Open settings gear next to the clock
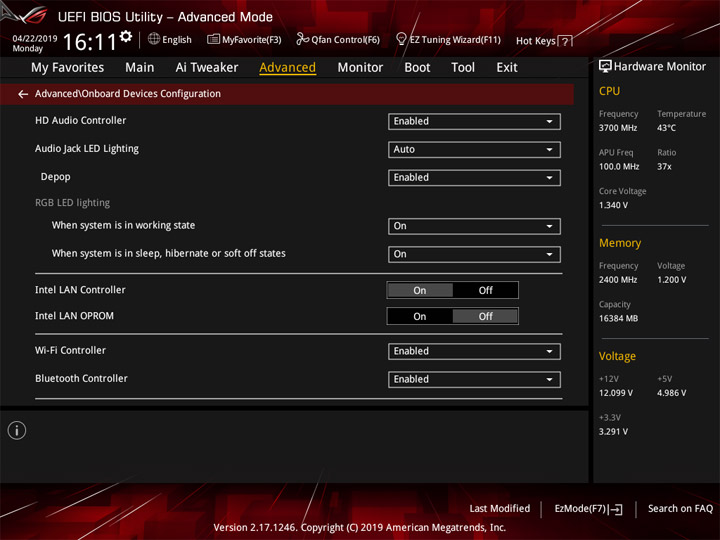 (126, 36)
